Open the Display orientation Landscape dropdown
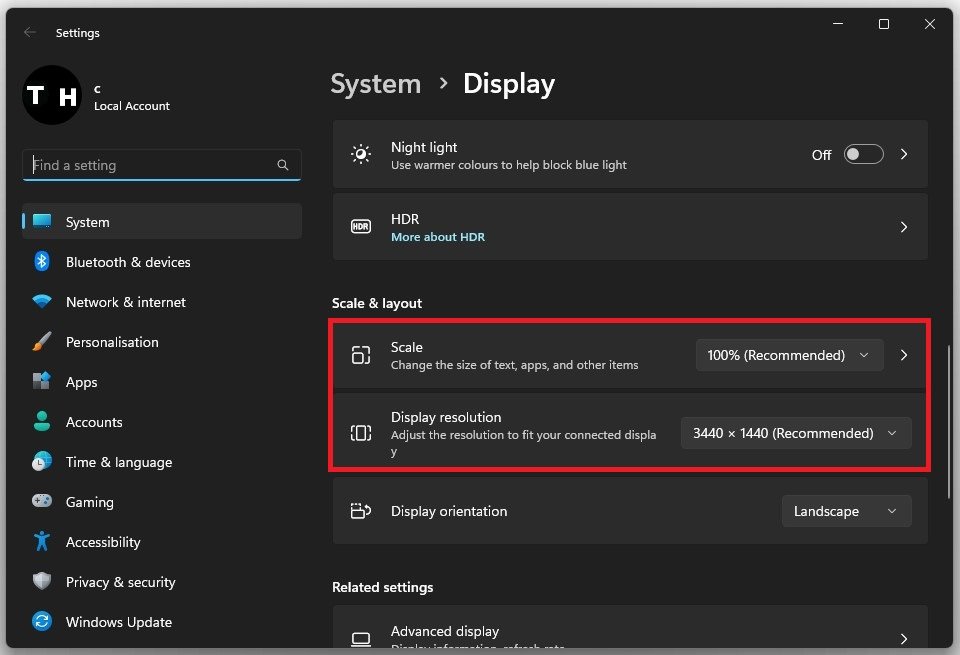Screen dimensions: 960x655 click(x=846, y=511)
